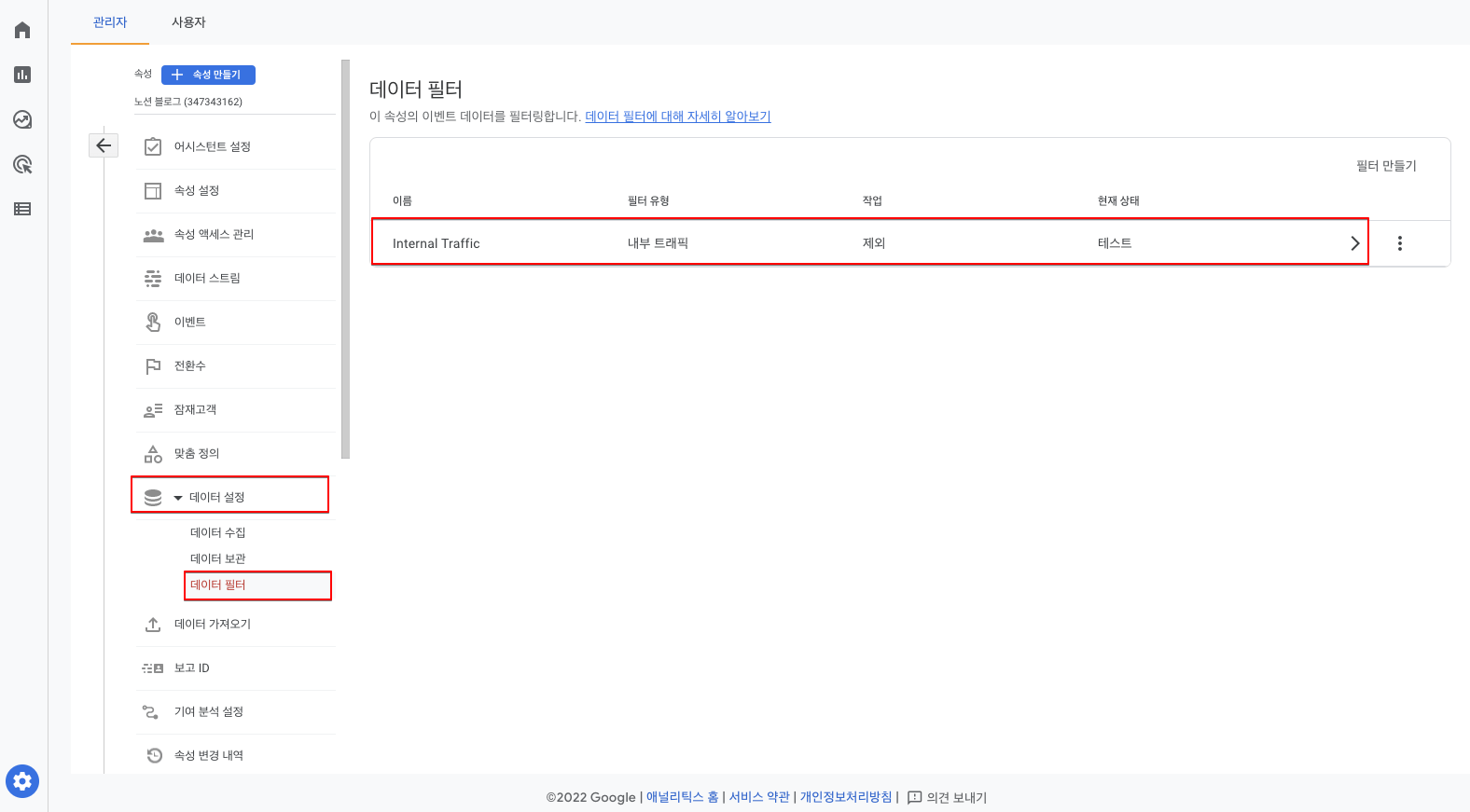The width and height of the screenshot is (1470, 812).
Task: Click the 테스트 status cell
Action: click(1115, 243)
